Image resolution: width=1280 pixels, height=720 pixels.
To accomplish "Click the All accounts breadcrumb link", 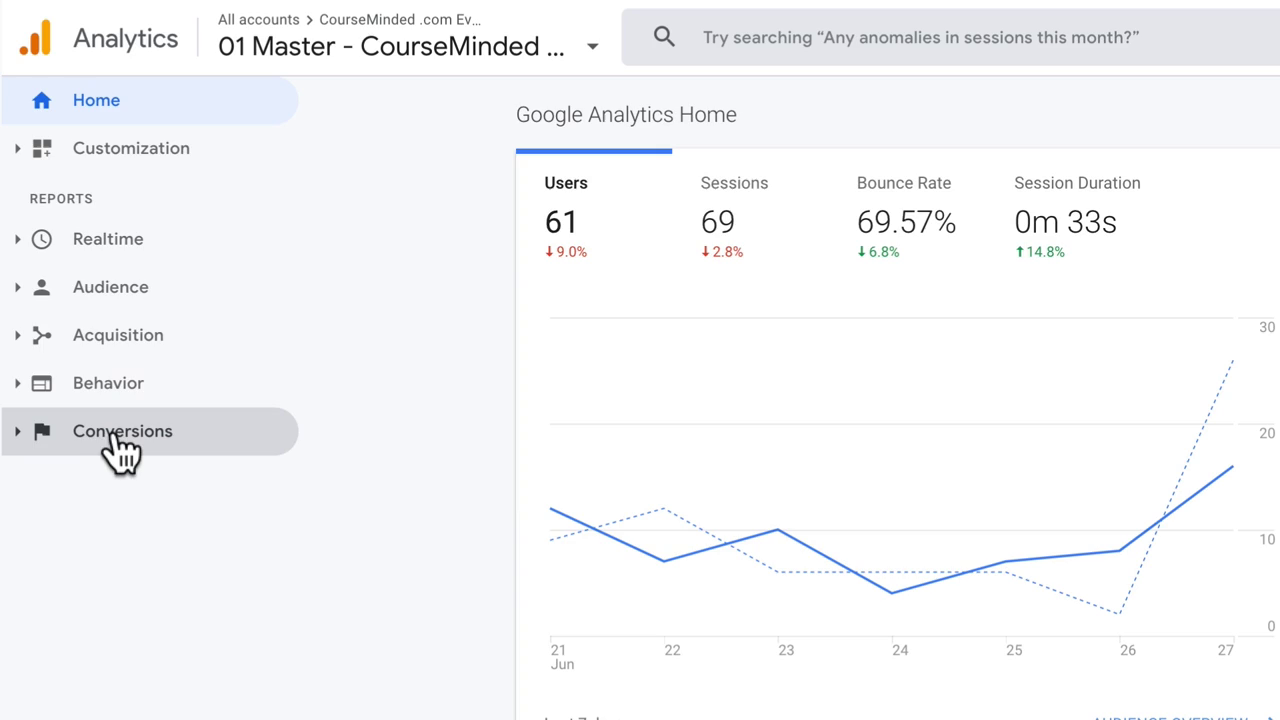I will pyautogui.click(x=258, y=19).
